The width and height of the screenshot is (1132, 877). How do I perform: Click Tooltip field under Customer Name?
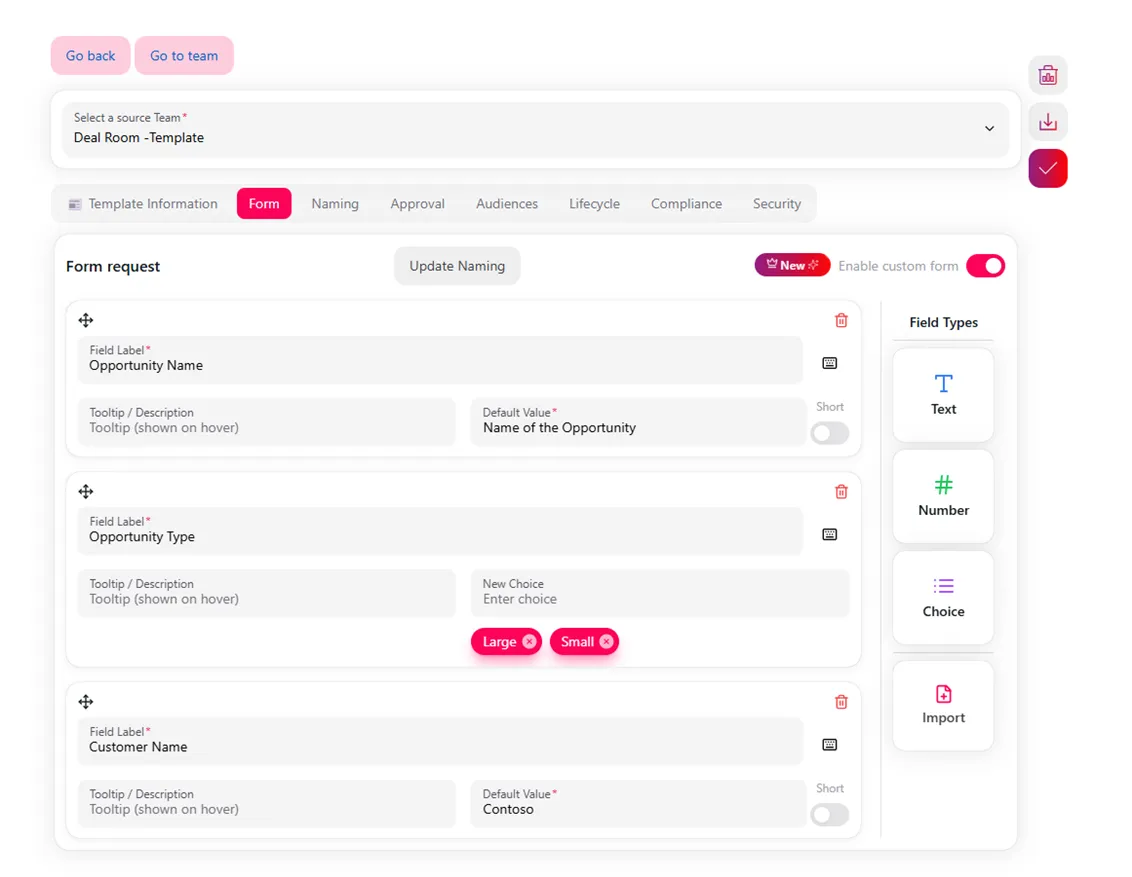(267, 803)
